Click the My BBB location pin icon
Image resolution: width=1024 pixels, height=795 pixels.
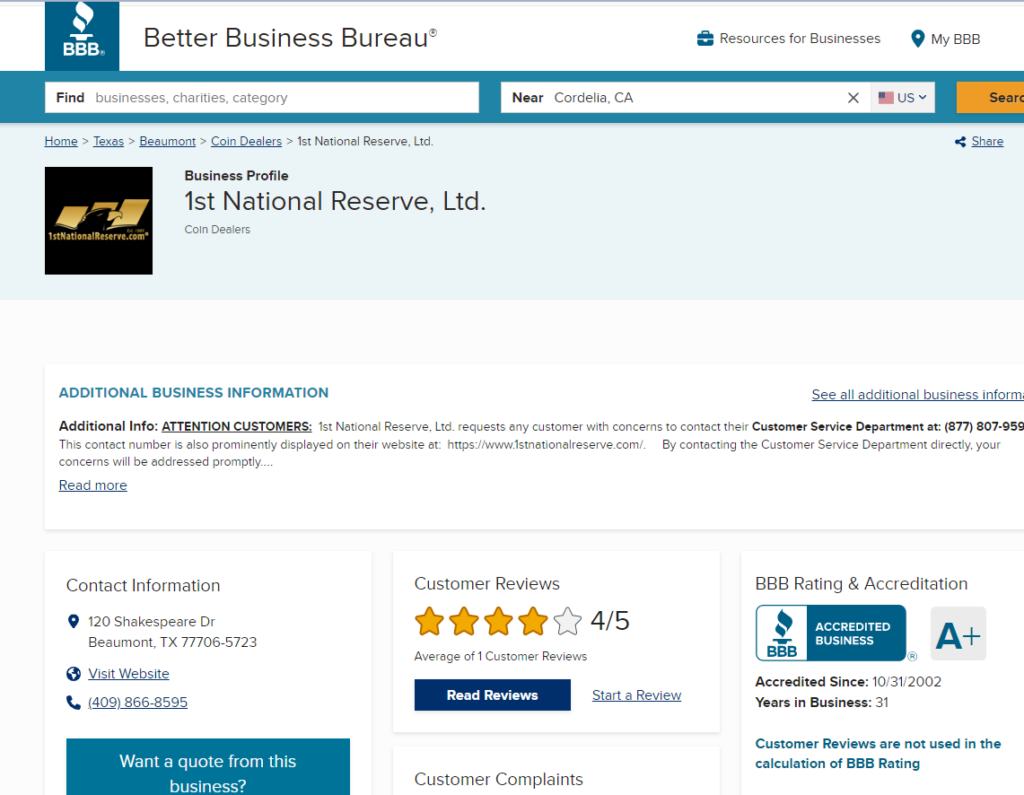(918, 39)
